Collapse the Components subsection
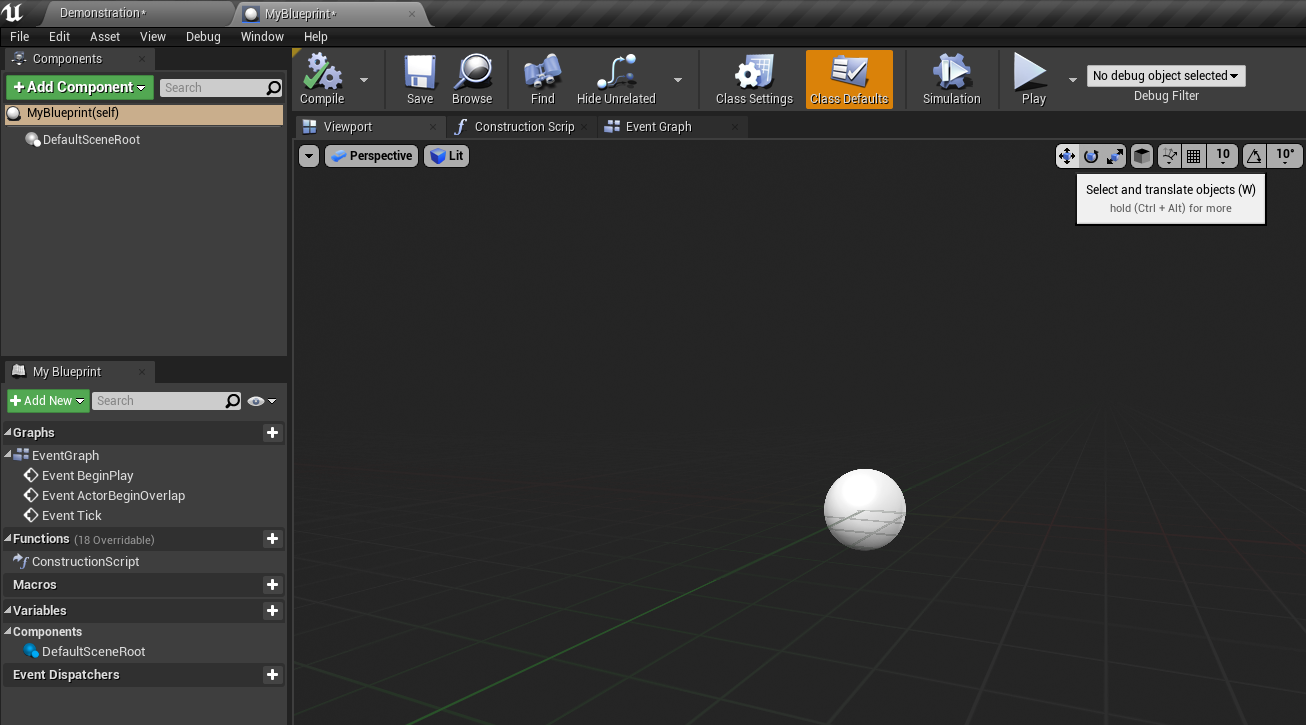The width and height of the screenshot is (1306, 725). [8, 632]
